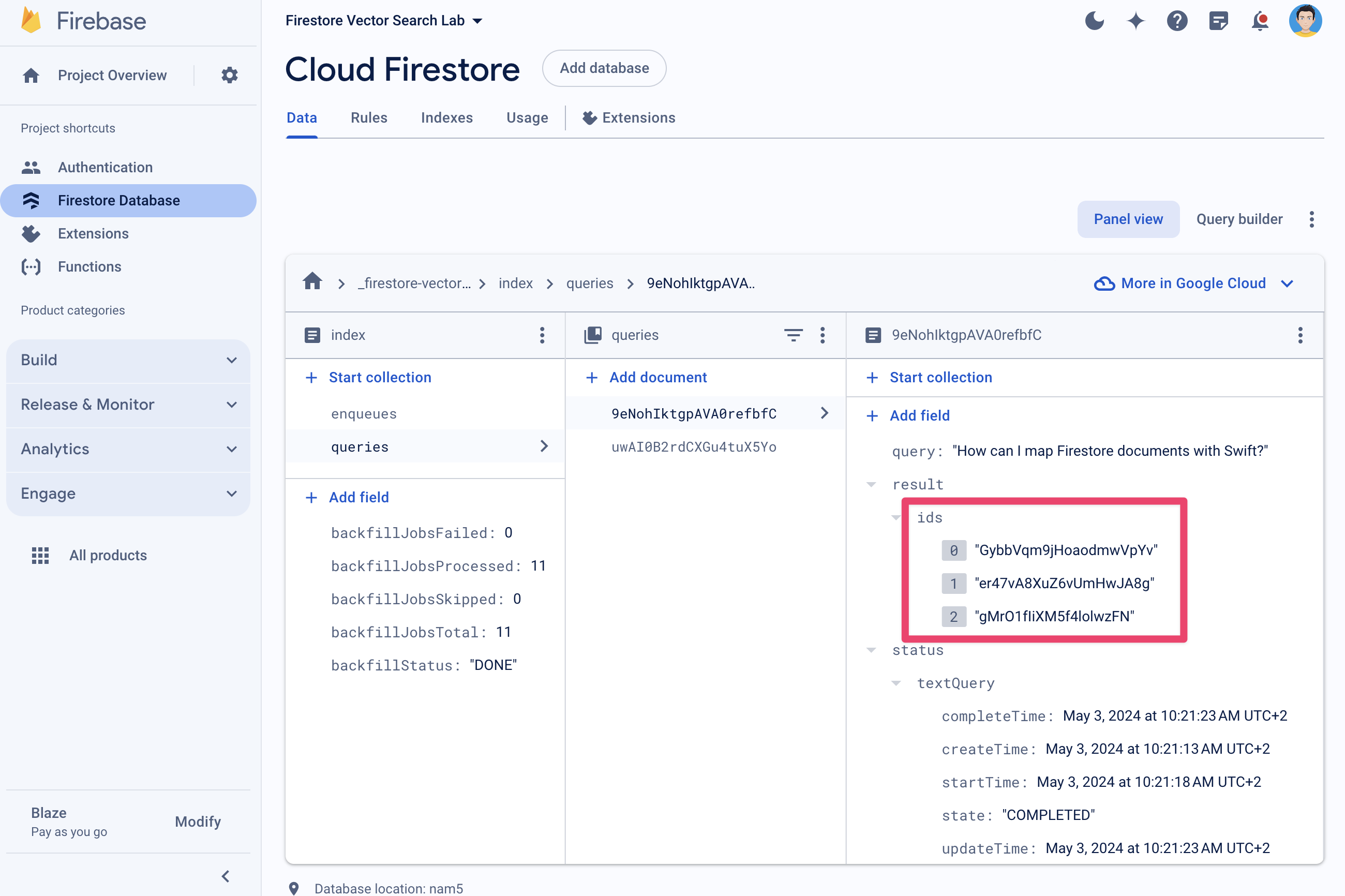
Task: Switch to the Indexes tab
Action: point(446,118)
